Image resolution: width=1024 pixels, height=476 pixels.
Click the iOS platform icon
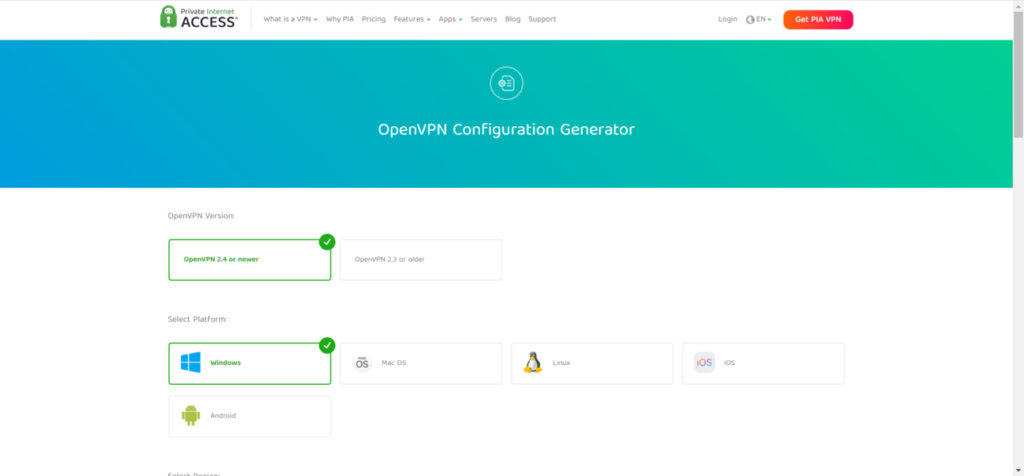coord(704,363)
